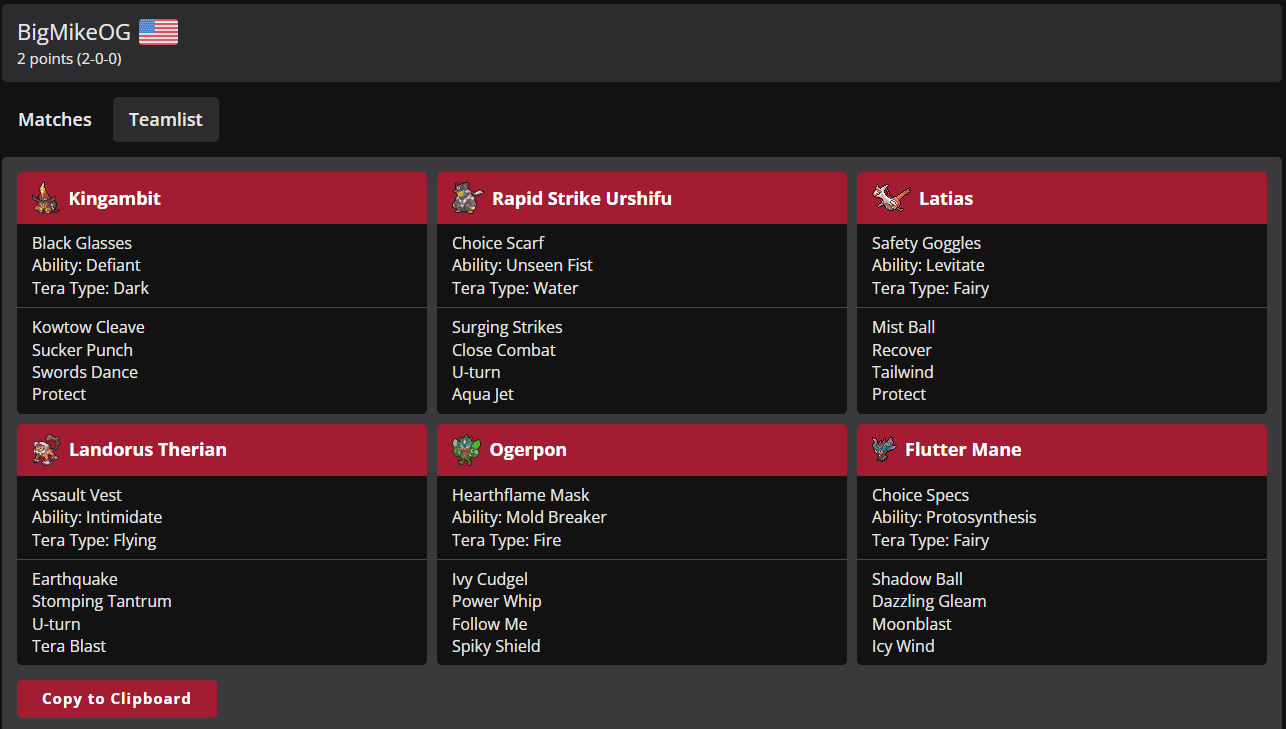Click the Rapid Strike Urshifu sprite icon
The width and height of the screenshot is (1286, 729).
coord(466,198)
